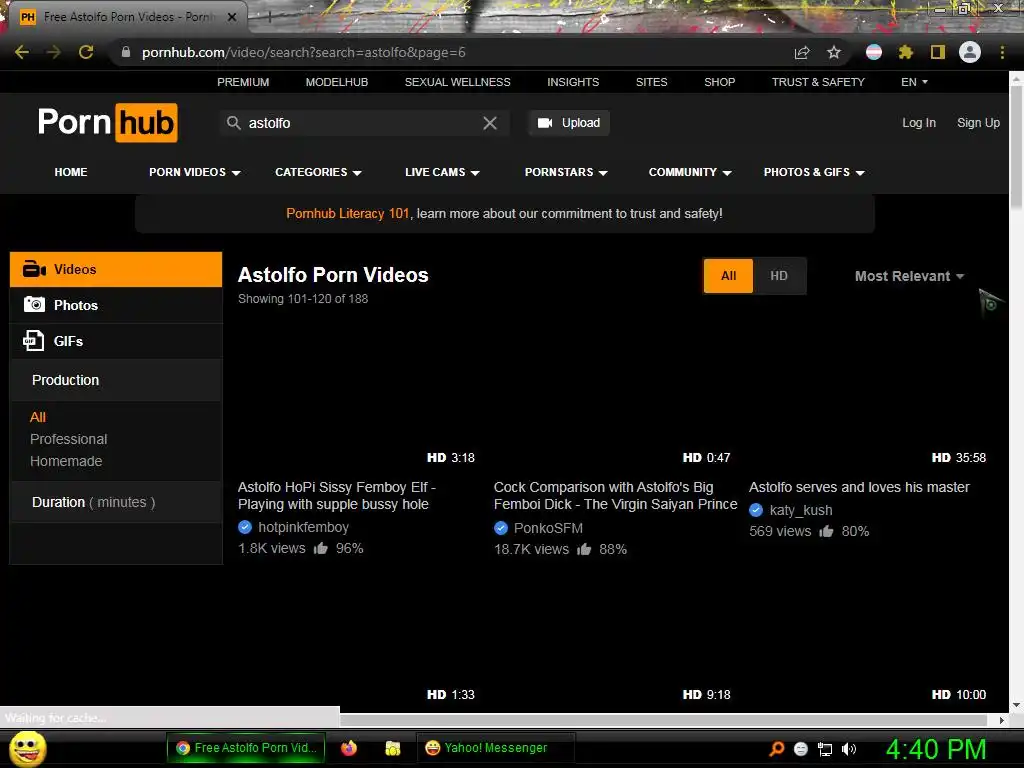Click the Log In link
Viewport: 1024px width, 768px height.
pos(919,123)
